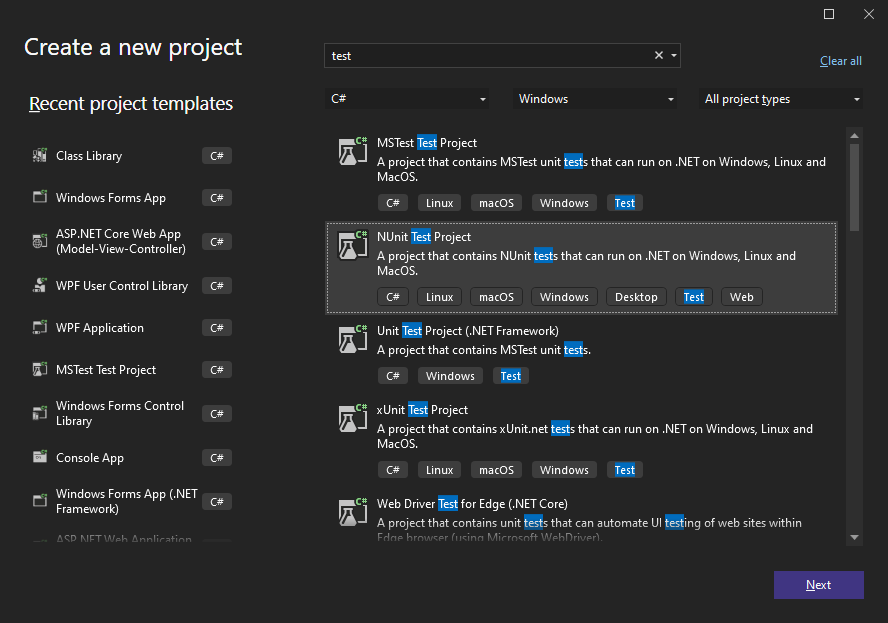Click the MSTest Test Project flask icon in results

point(353,151)
